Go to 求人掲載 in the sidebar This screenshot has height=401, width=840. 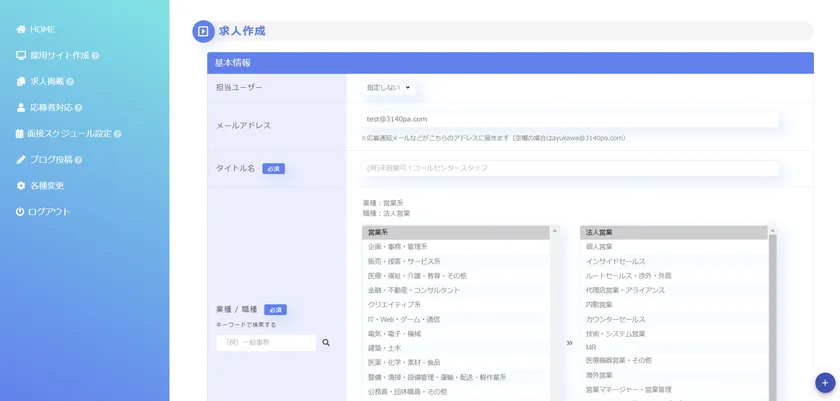click(x=46, y=81)
